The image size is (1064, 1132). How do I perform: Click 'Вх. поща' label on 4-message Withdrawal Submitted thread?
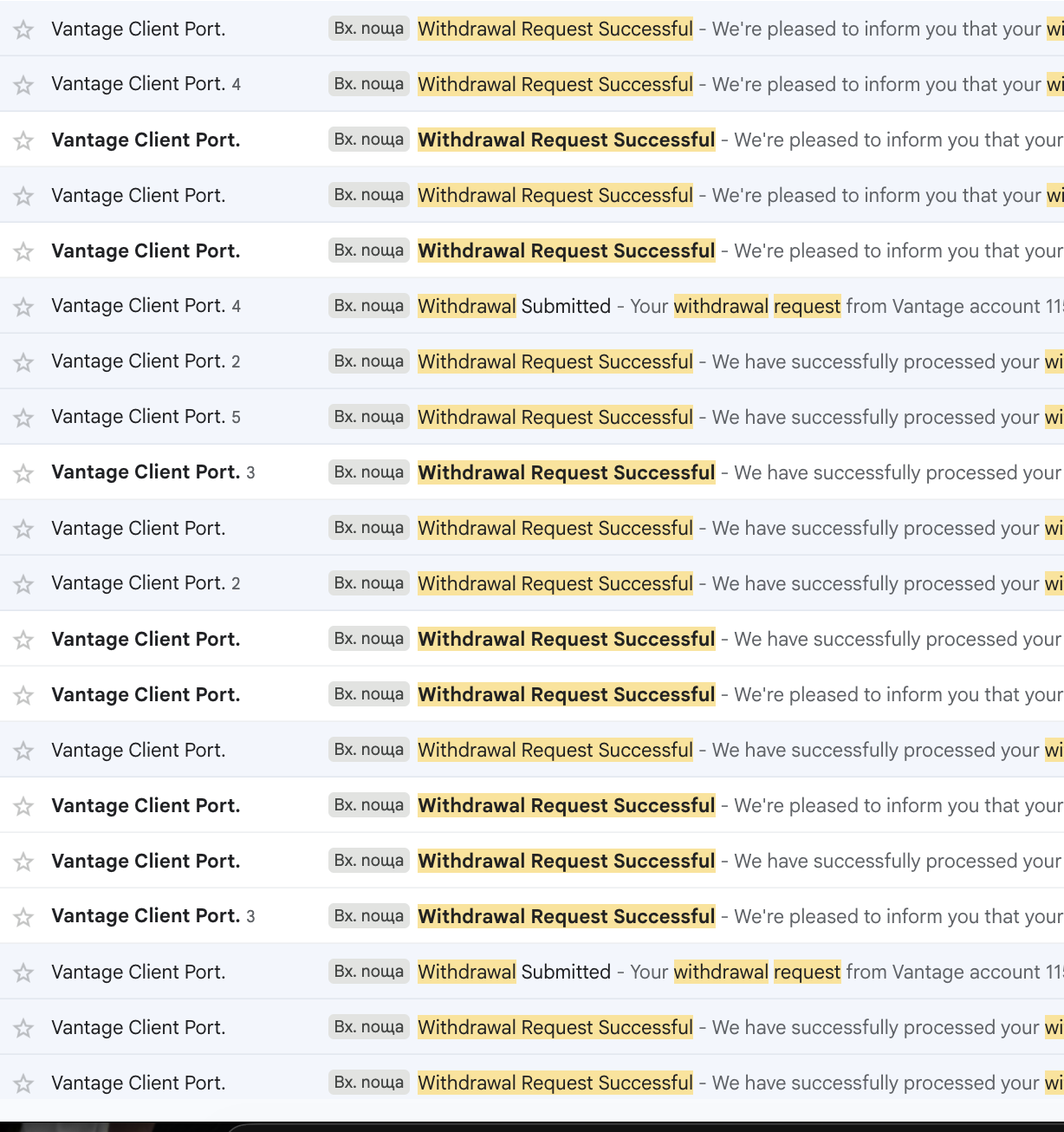pyautogui.click(x=369, y=306)
